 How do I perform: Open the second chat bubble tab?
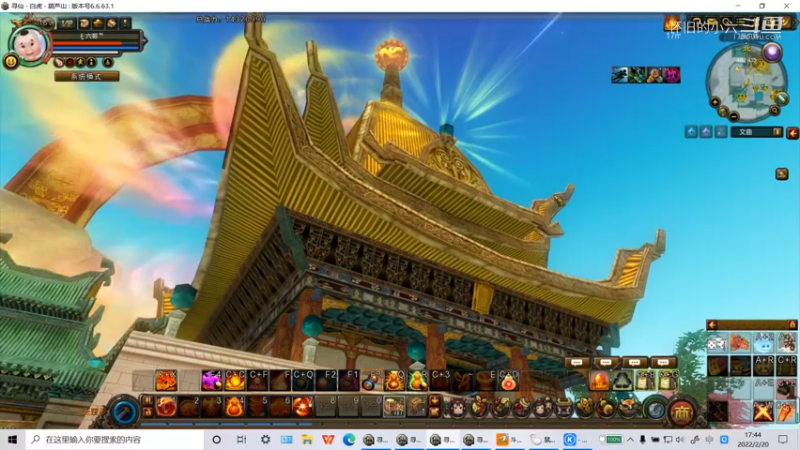point(606,362)
